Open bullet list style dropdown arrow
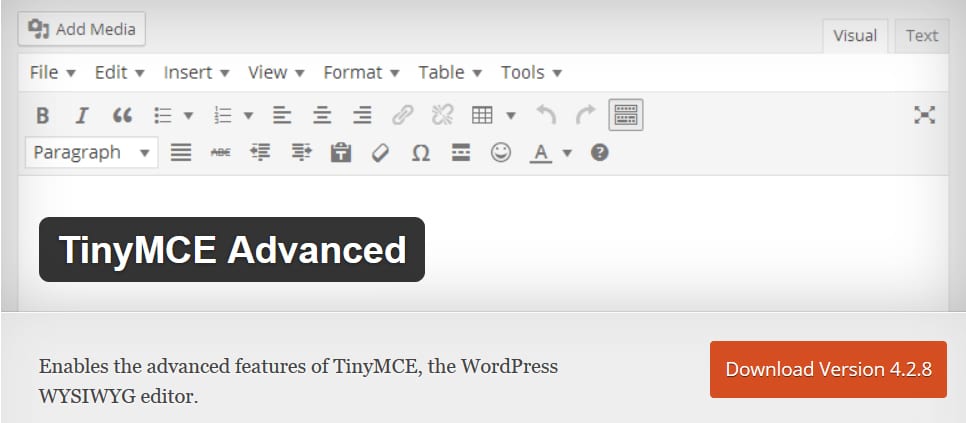Viewport: 966px width, 423px height. 189,115
